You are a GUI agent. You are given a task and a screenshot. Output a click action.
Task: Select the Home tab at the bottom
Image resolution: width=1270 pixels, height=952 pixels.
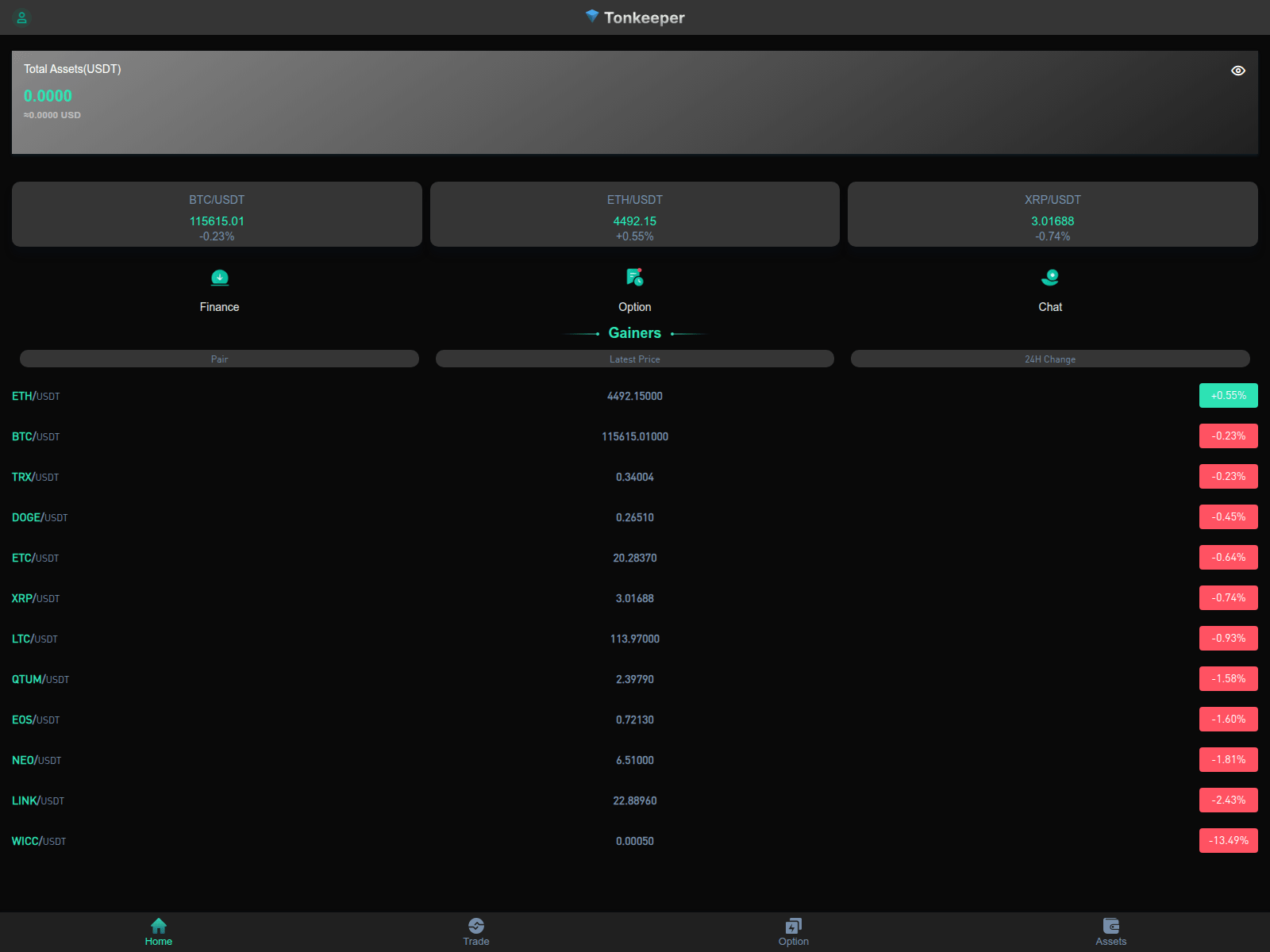[x=158, y=931]
